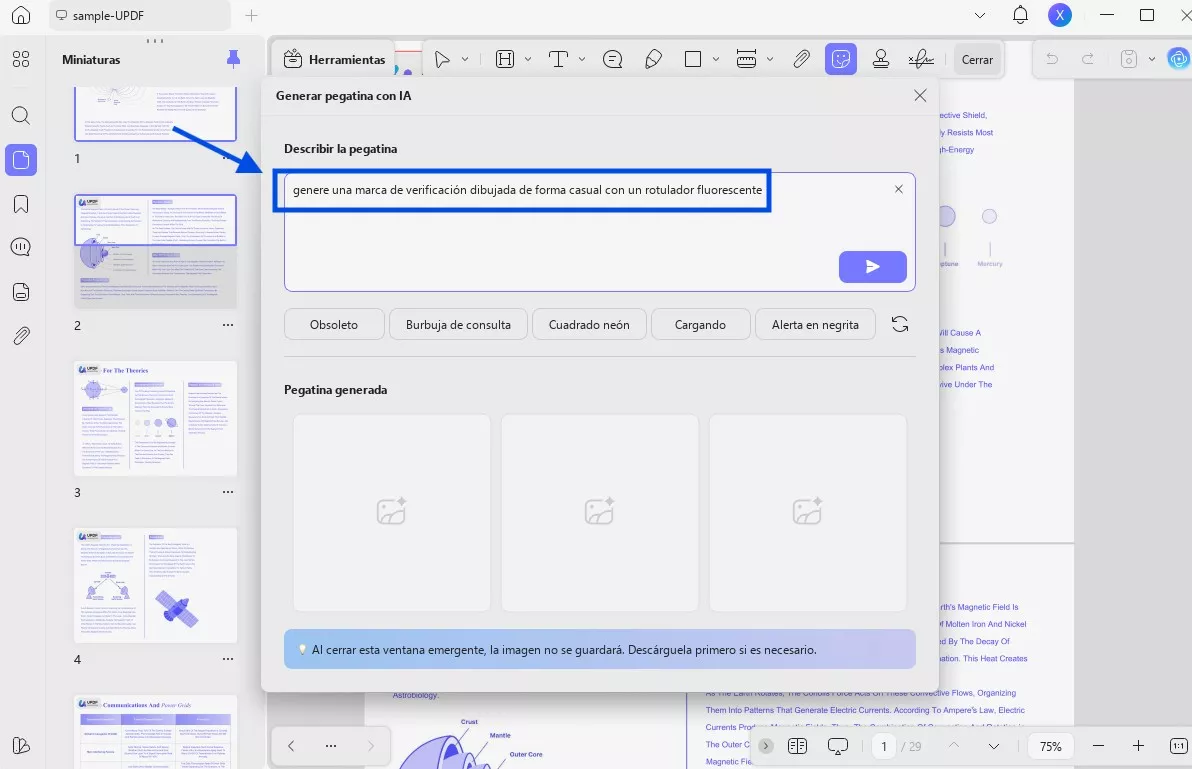Open the slideshow presentation icon
Viewport: 1192px width, 769px height.
[x=837, y=746]
